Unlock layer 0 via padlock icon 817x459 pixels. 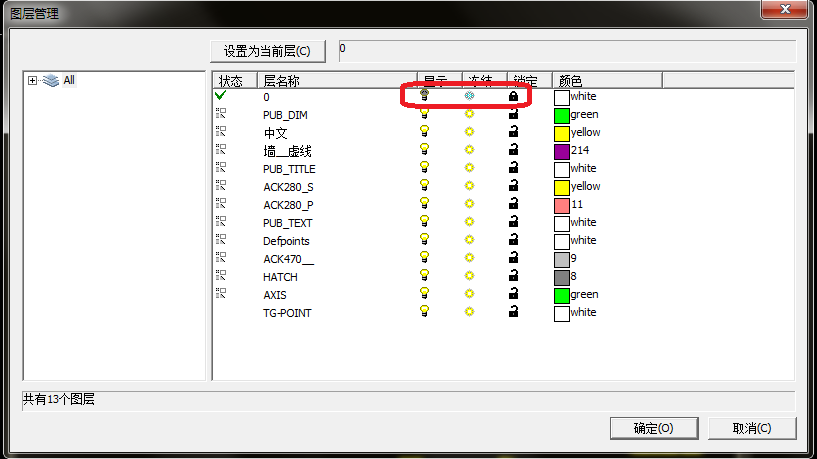coord(513,96)
